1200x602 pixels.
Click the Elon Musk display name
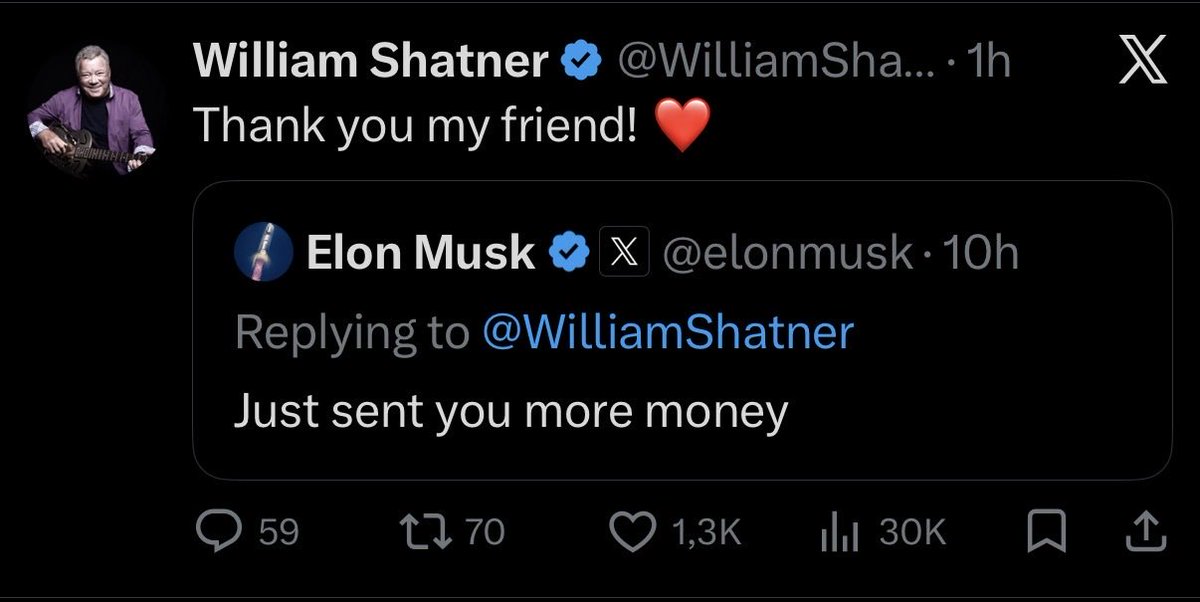[420, 254]
